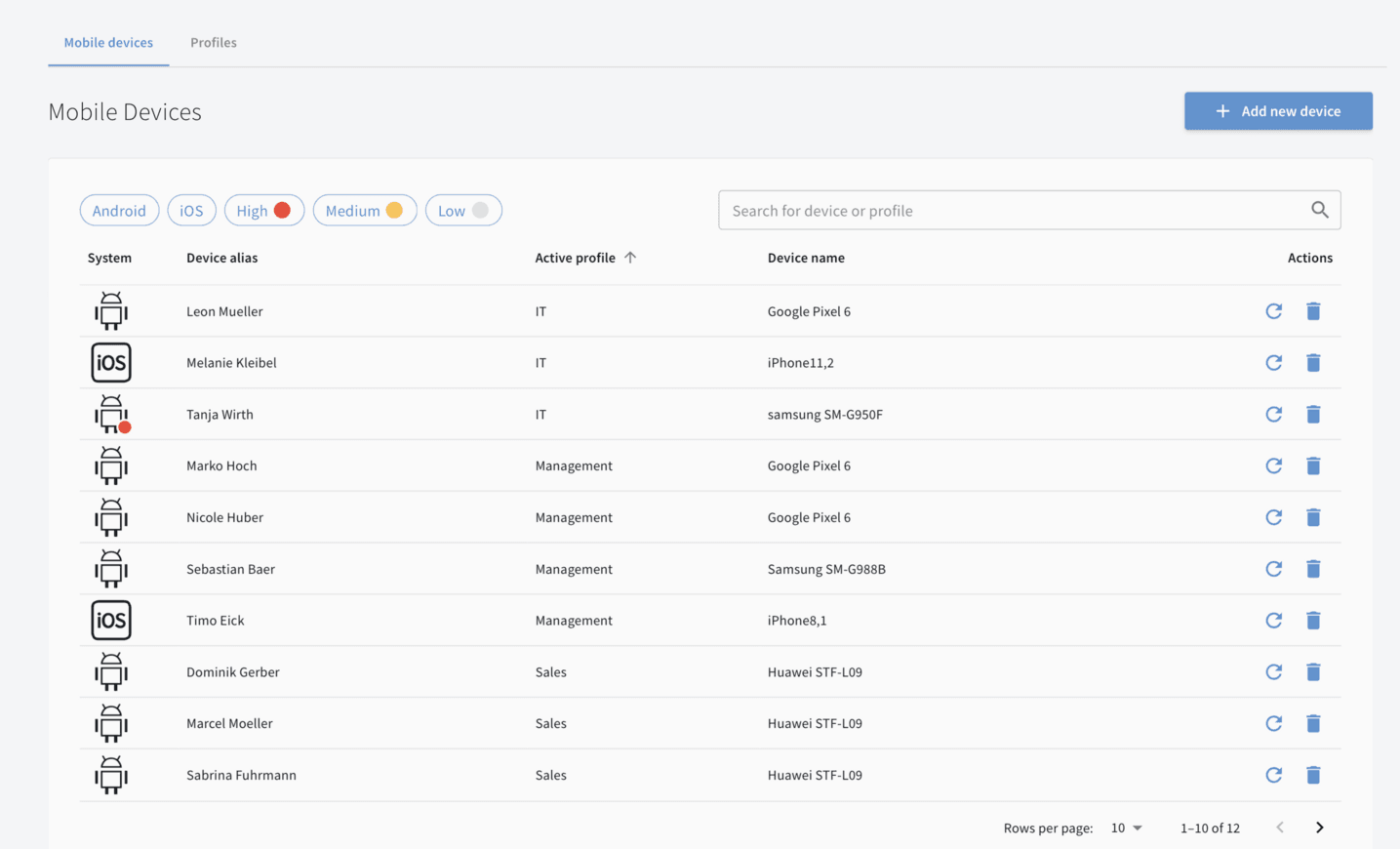Image resolution: width=1400 pixels, height=849 pixels.
Task: Delete Marko Hoch's Google Pixel 6
Action: click(1313, 466)
